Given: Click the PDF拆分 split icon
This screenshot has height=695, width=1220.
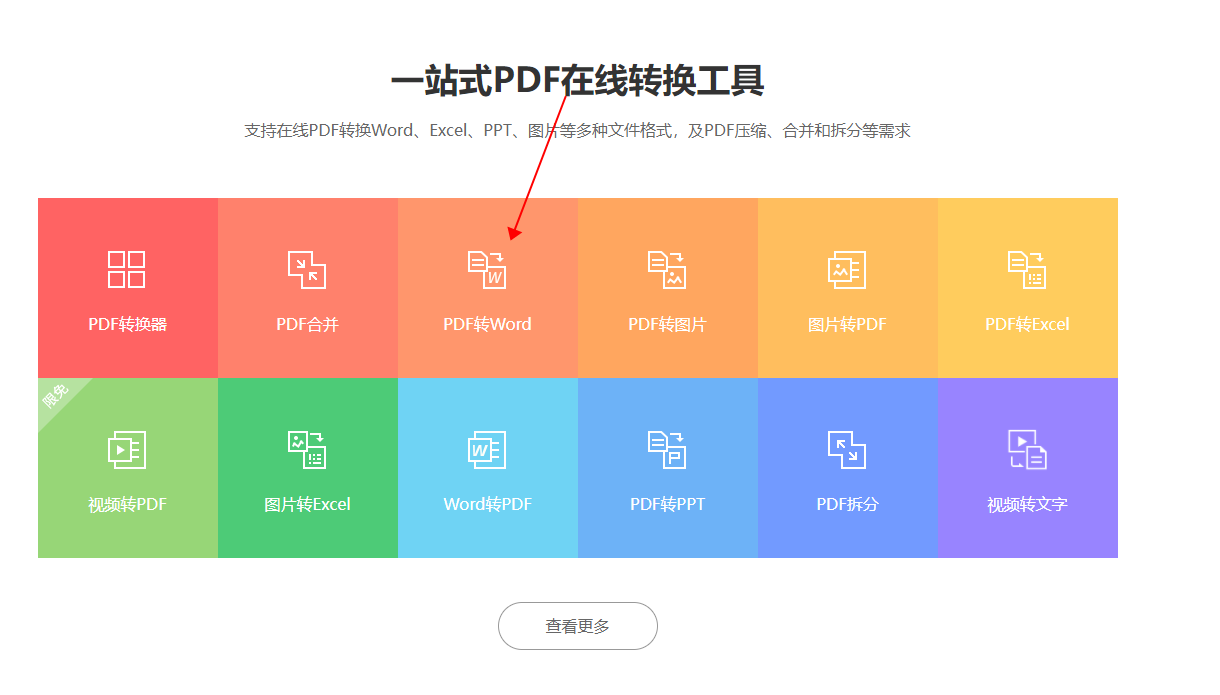Looking at the screenshot, I should (847, 450).
